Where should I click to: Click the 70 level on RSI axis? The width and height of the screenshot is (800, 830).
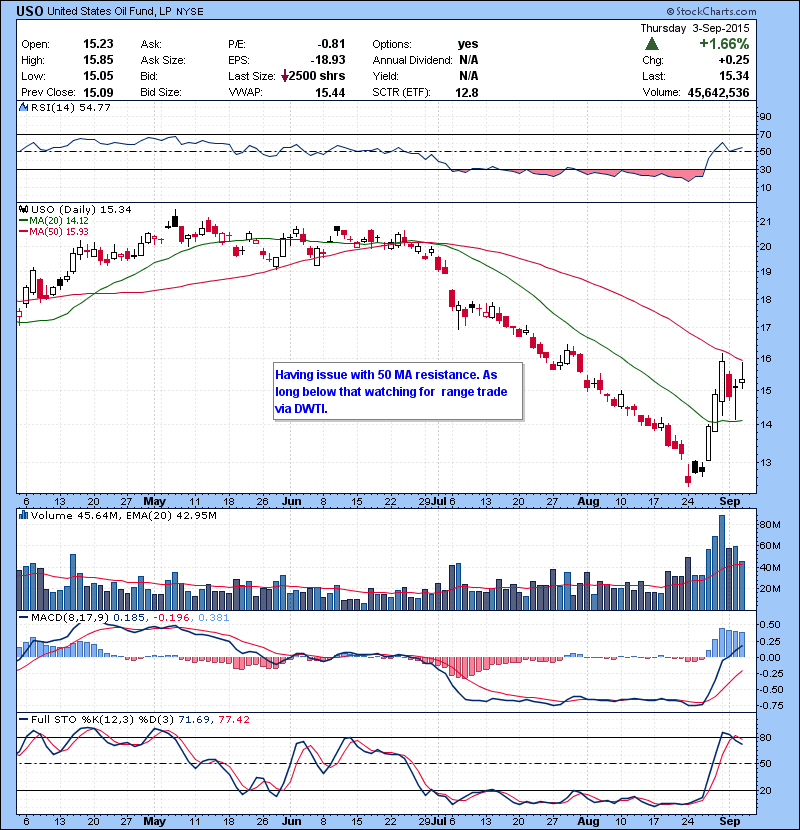tap(766, 134)
